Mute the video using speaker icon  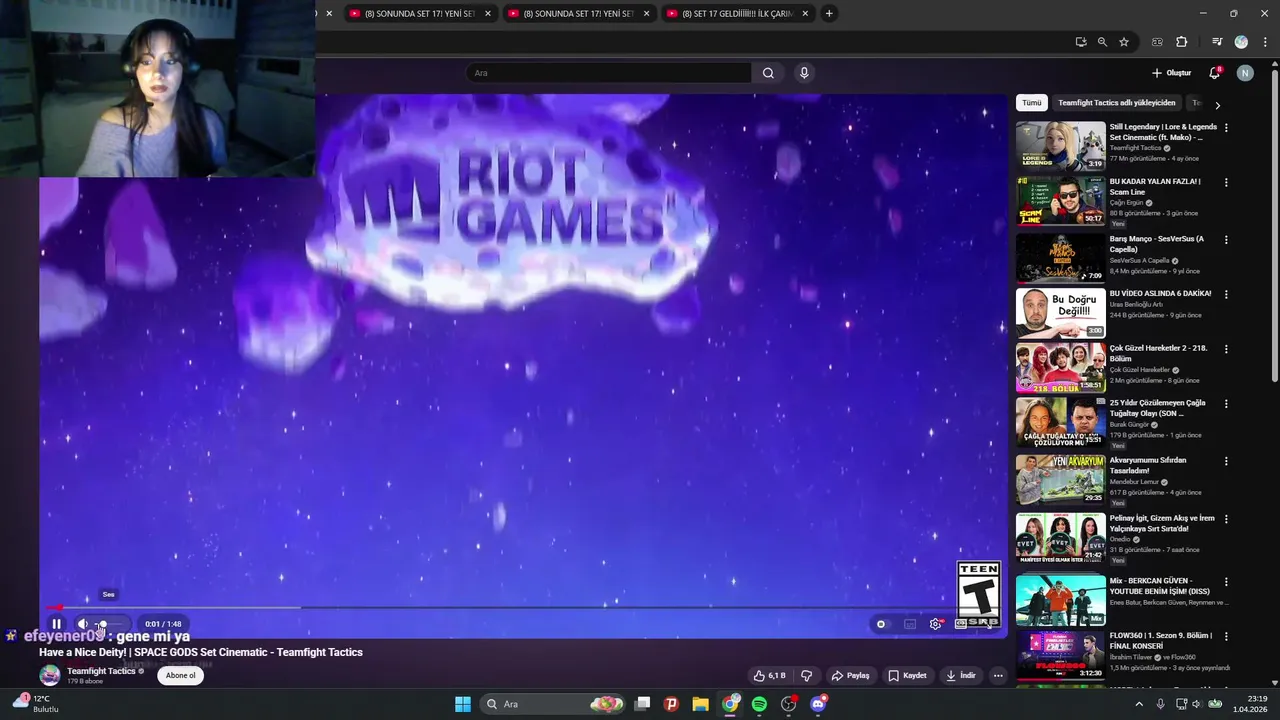click(83, 624)
